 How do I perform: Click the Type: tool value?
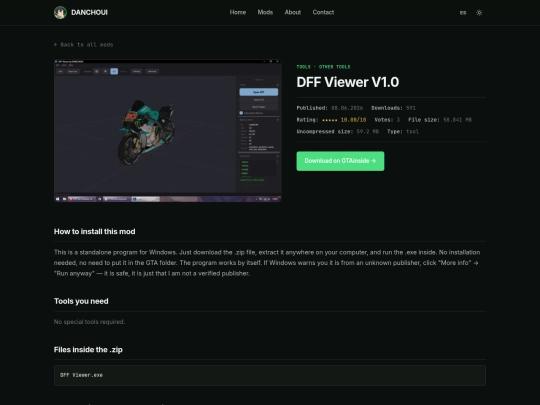click(413, 132)
